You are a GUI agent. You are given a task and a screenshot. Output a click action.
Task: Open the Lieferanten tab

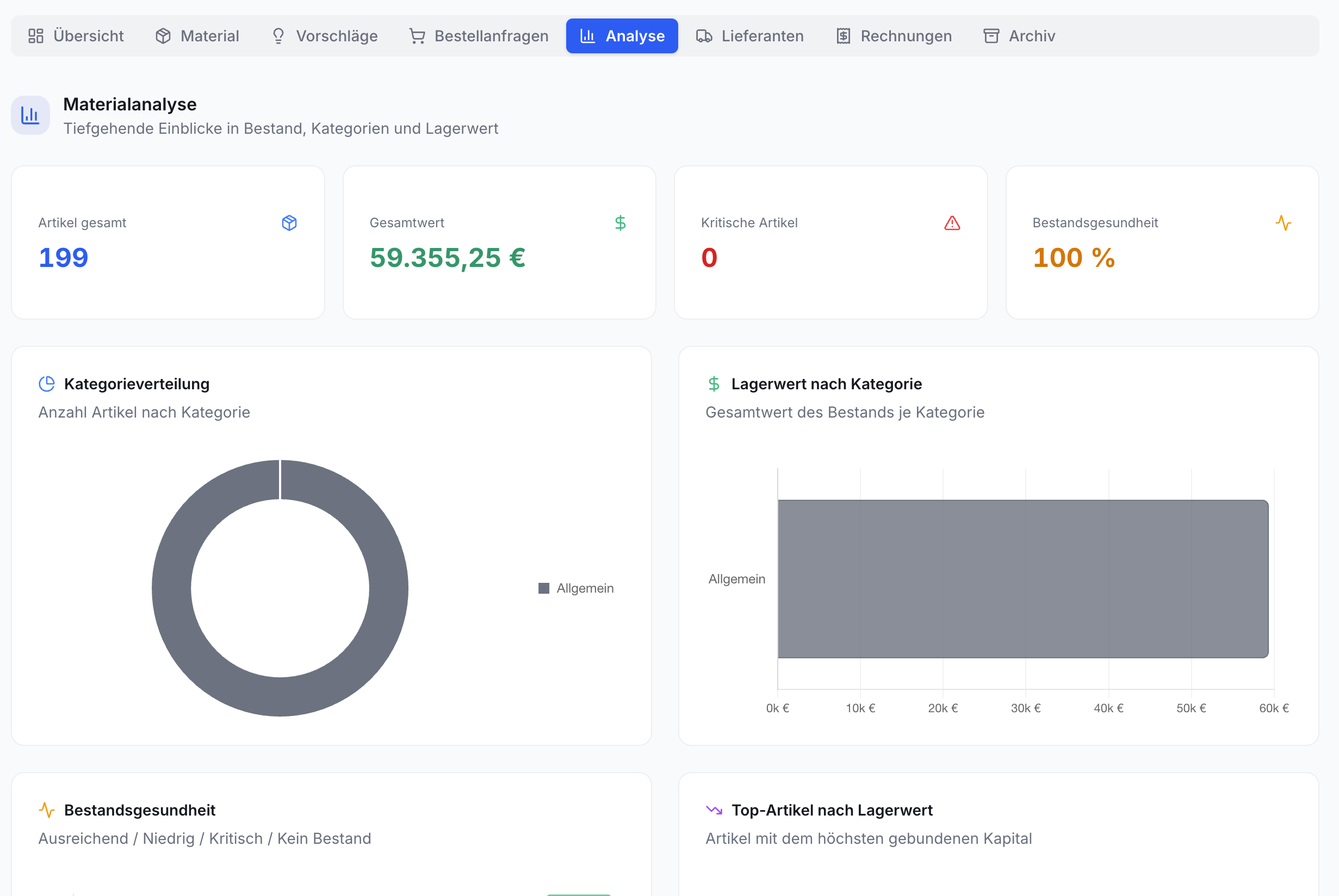(750, 36)
